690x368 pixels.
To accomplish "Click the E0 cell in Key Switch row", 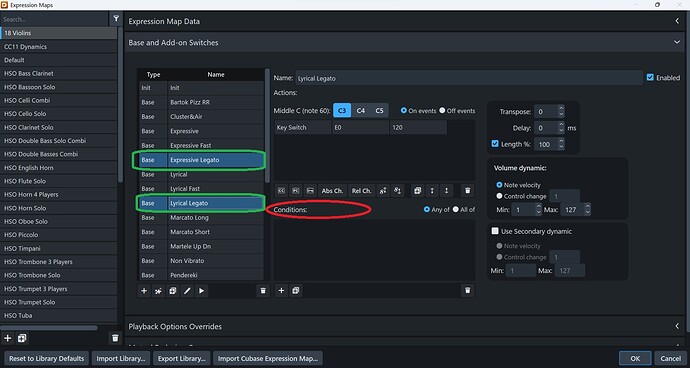I will pos(360,128).
